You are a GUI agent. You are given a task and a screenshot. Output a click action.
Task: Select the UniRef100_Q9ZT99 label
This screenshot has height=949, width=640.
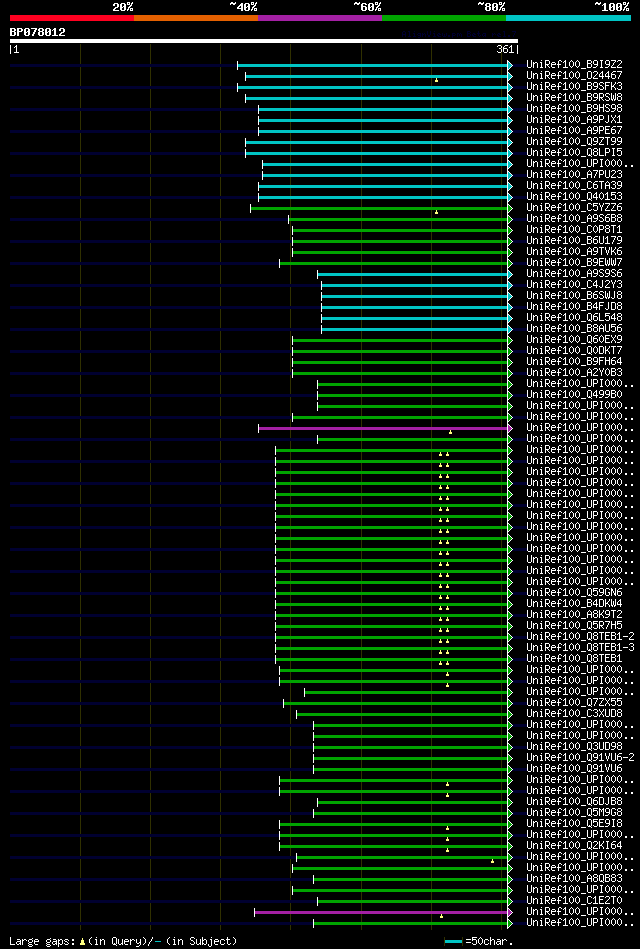point(575,142)
